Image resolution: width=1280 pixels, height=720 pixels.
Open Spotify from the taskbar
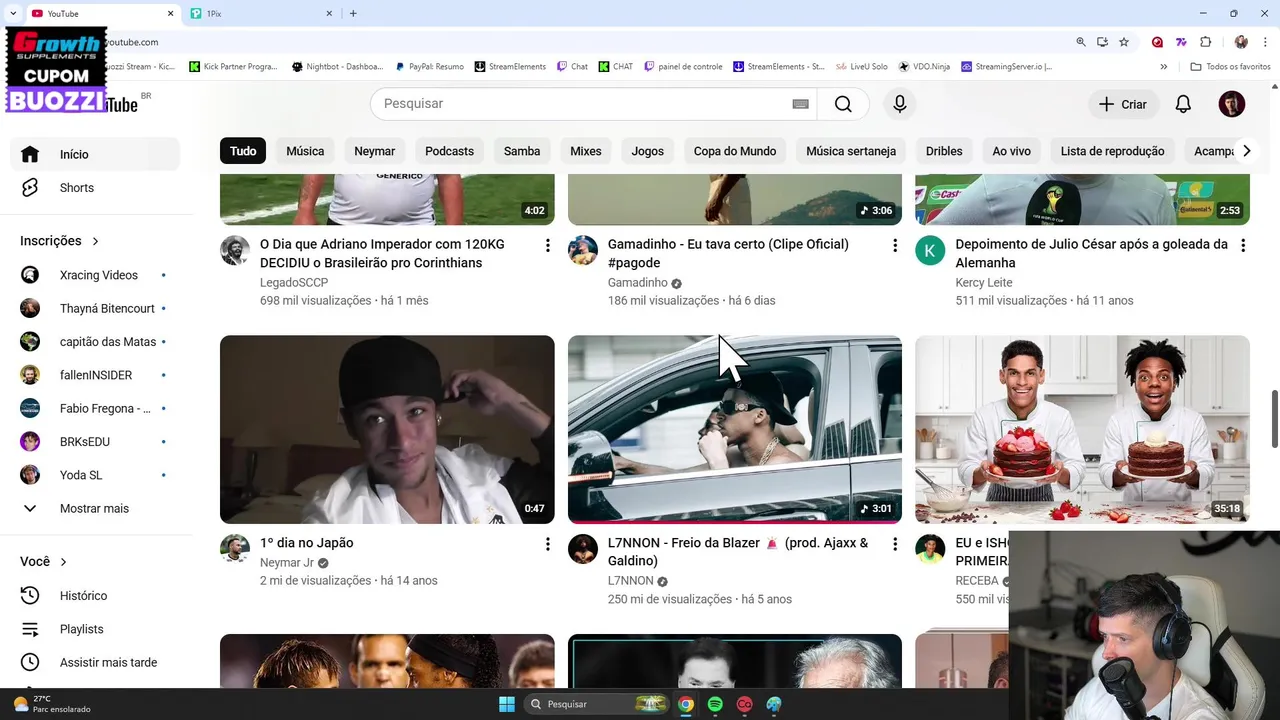[715, 704]
